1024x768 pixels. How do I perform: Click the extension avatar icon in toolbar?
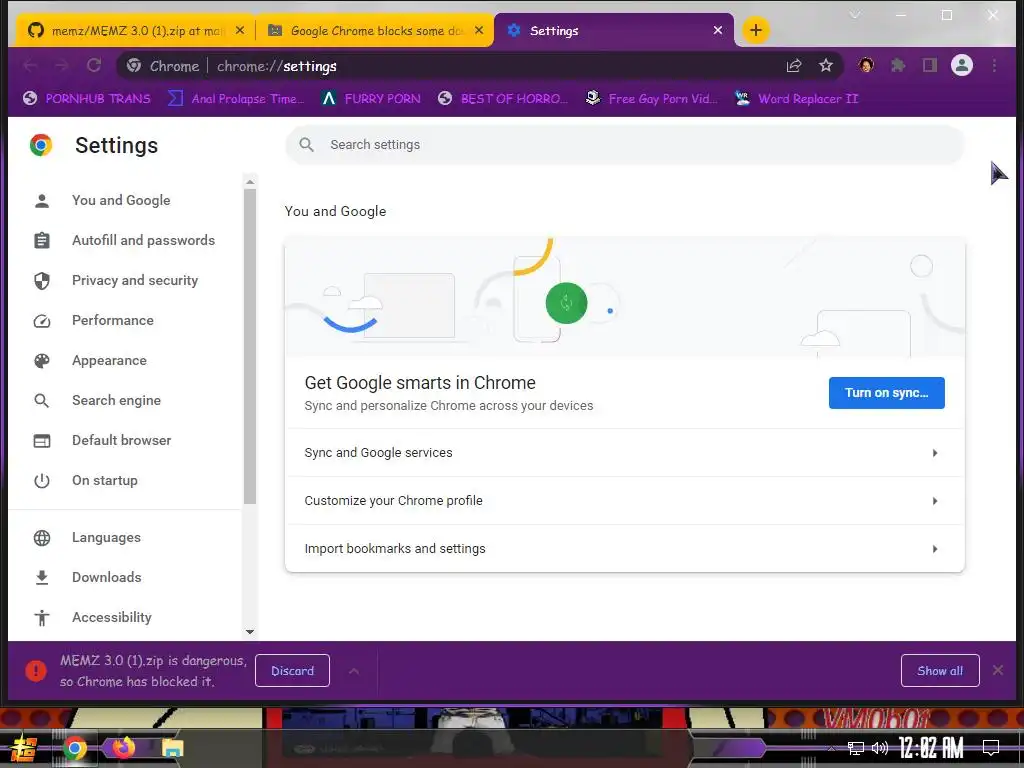pyautogui.click(x=866, y=65)
